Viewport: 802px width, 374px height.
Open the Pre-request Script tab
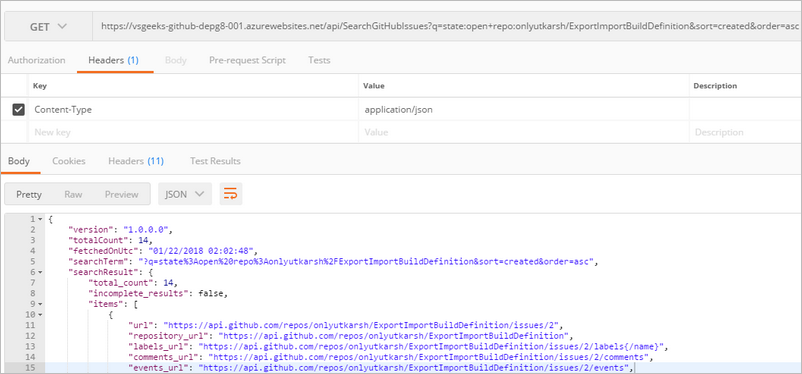click(x=247, y=60)
